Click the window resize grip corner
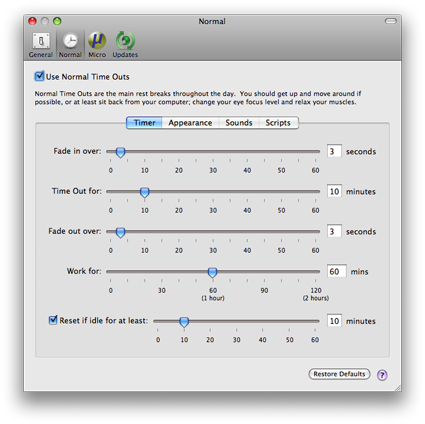Viewport: 425px width, 424px height. (x=398, y=388)
